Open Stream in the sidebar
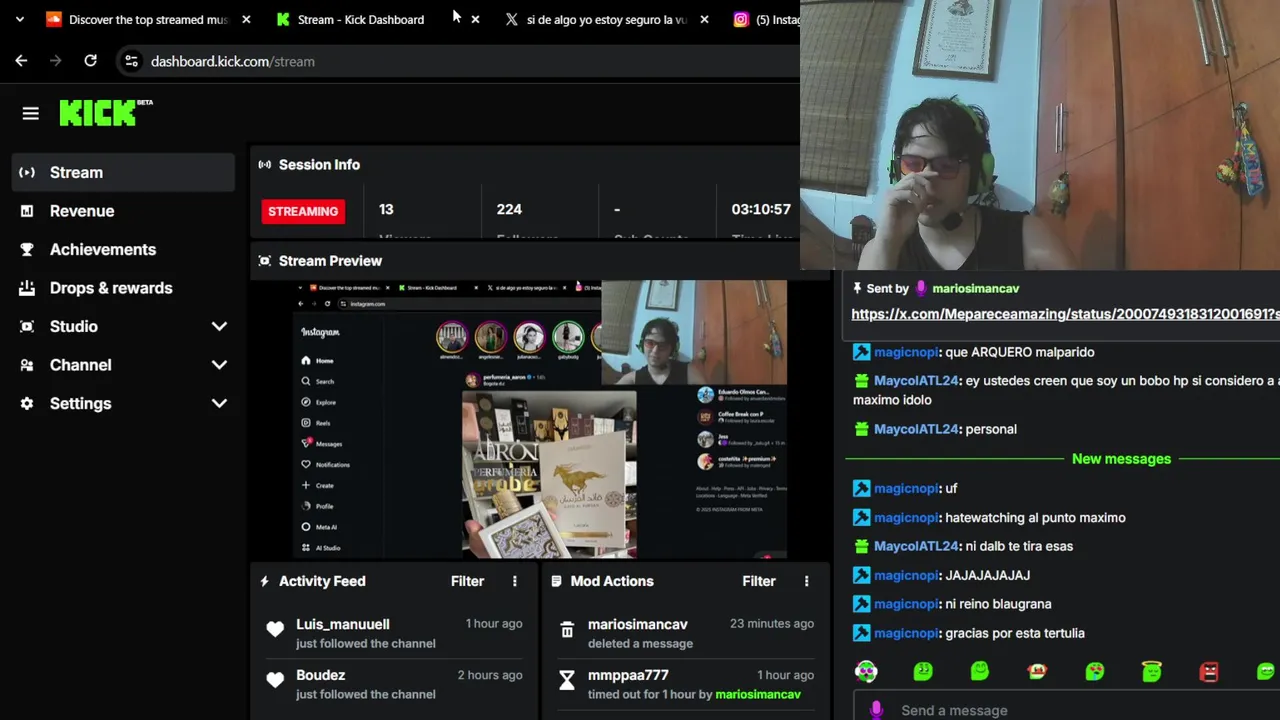This screenshot has width=1280, height=720. click(x=124, y=172)
